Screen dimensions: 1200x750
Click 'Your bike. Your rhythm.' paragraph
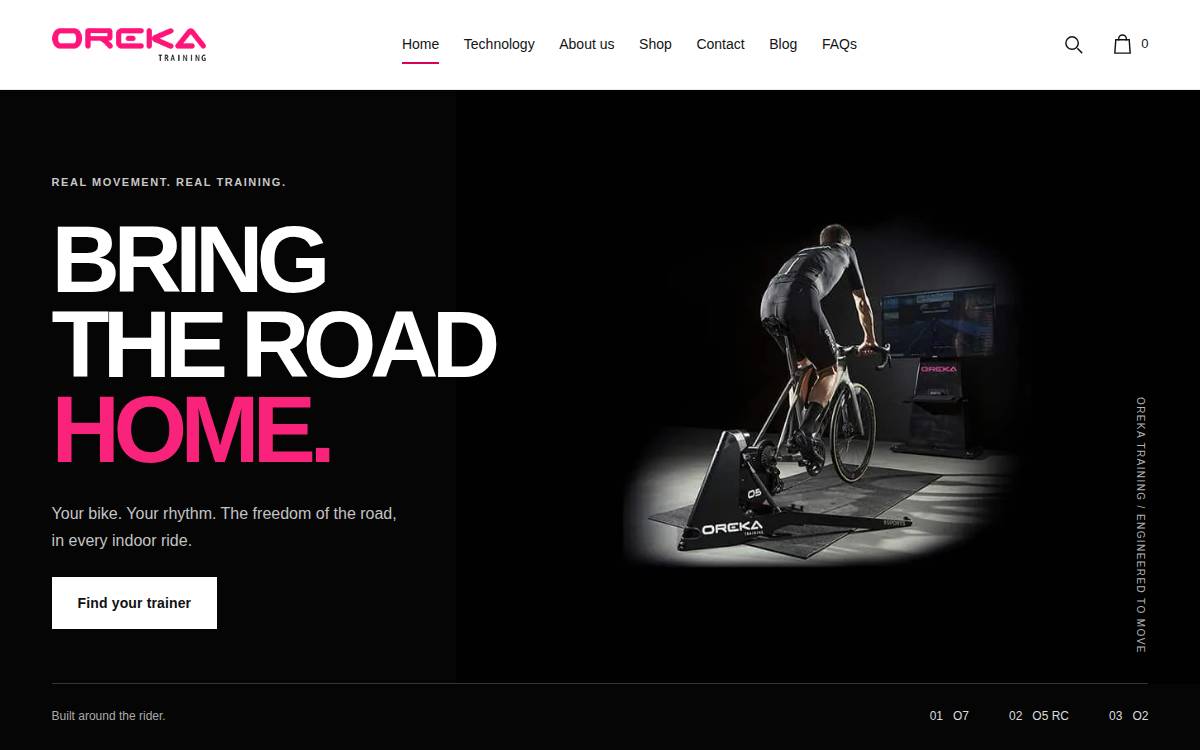click(x=224, y=527)
